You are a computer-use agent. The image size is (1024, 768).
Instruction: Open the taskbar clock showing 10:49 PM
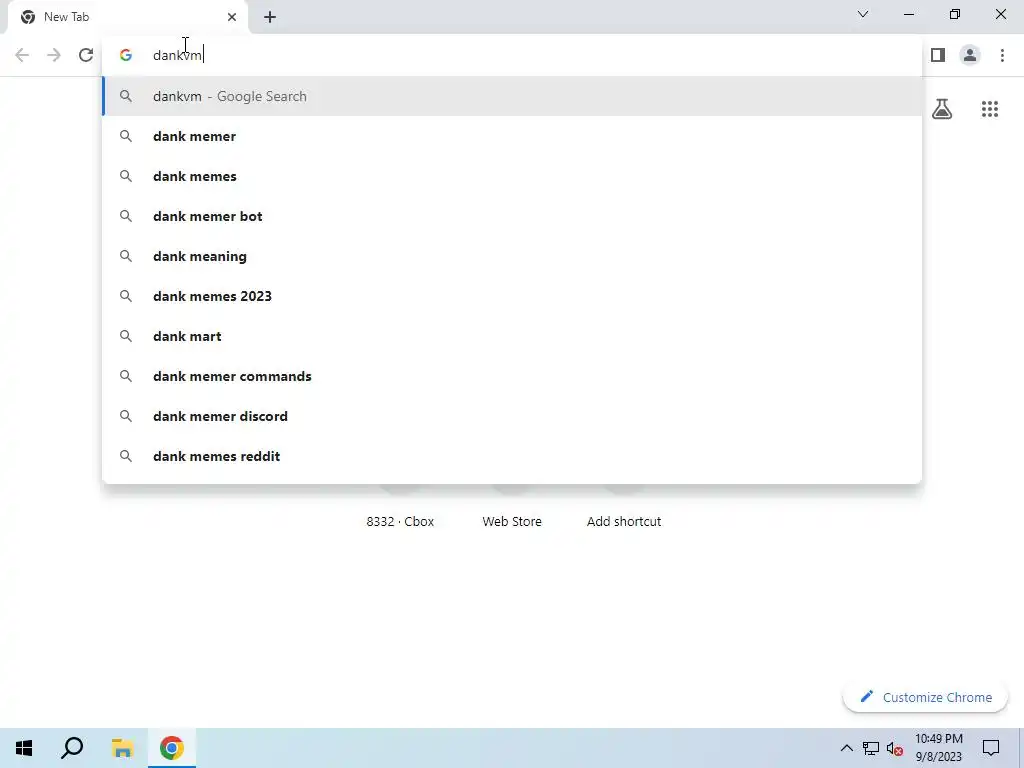click(x=938, y=748)
